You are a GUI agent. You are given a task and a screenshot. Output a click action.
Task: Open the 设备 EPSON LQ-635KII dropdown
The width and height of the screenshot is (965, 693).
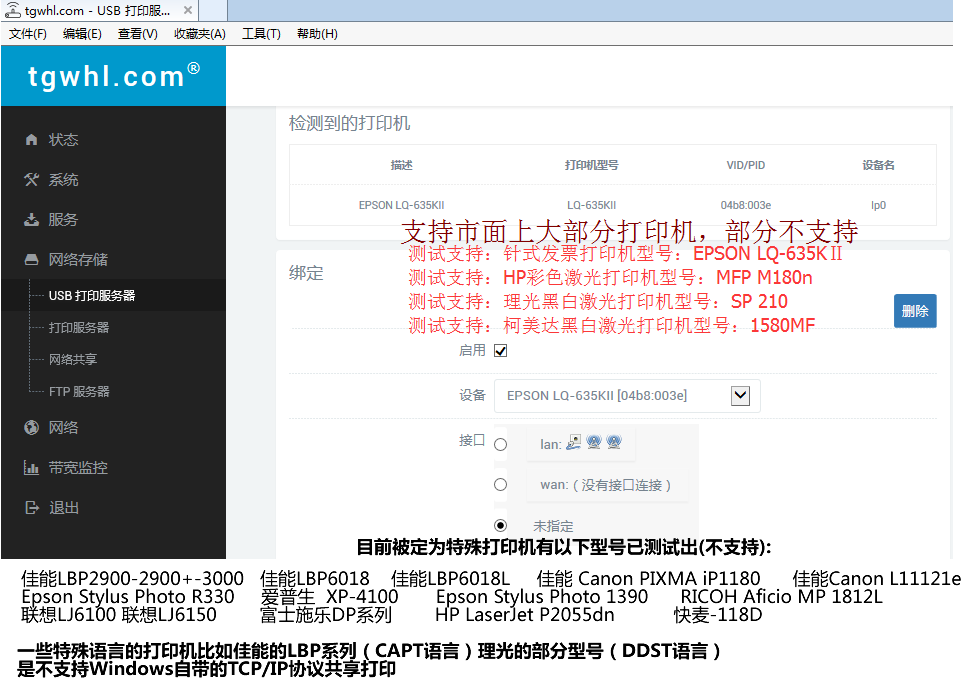tap(740, 395)
